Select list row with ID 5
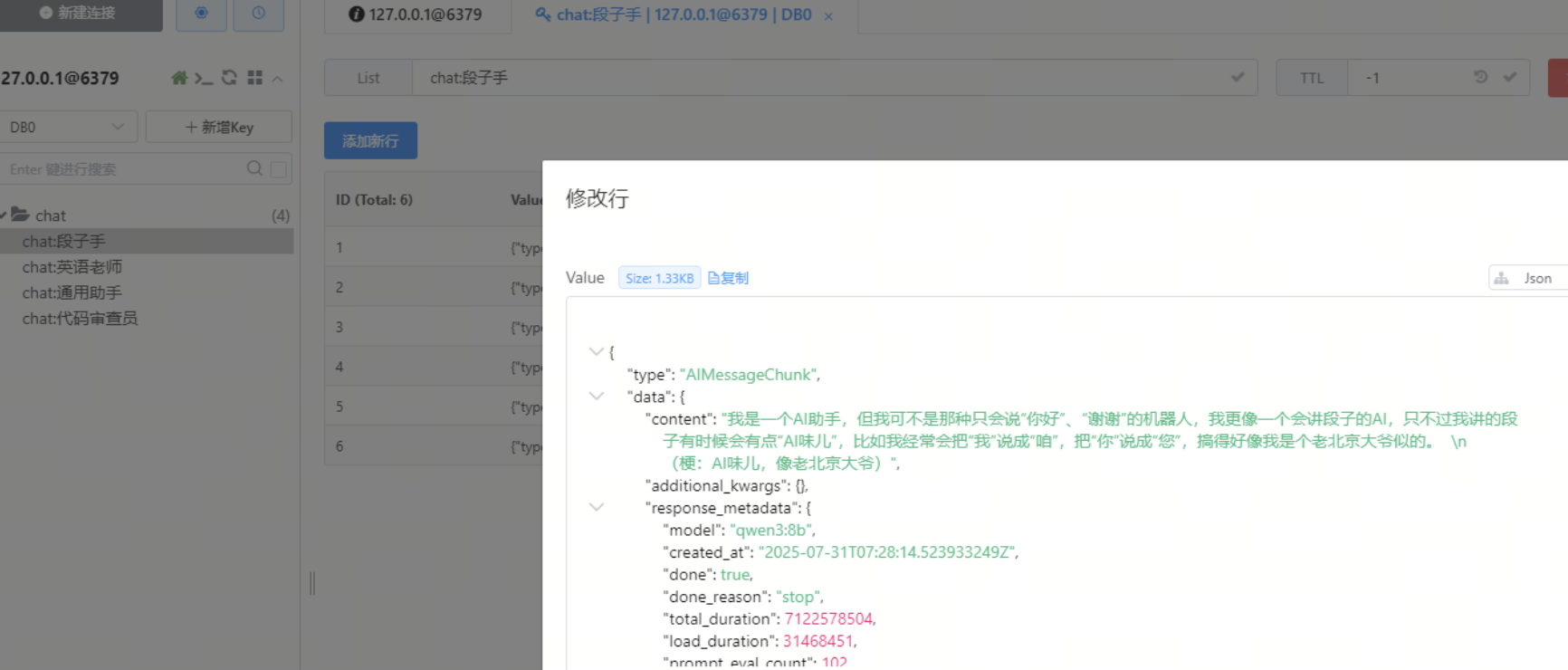Image resolution: width=1568 pixels, height=670 pixels. click(433, 407)
